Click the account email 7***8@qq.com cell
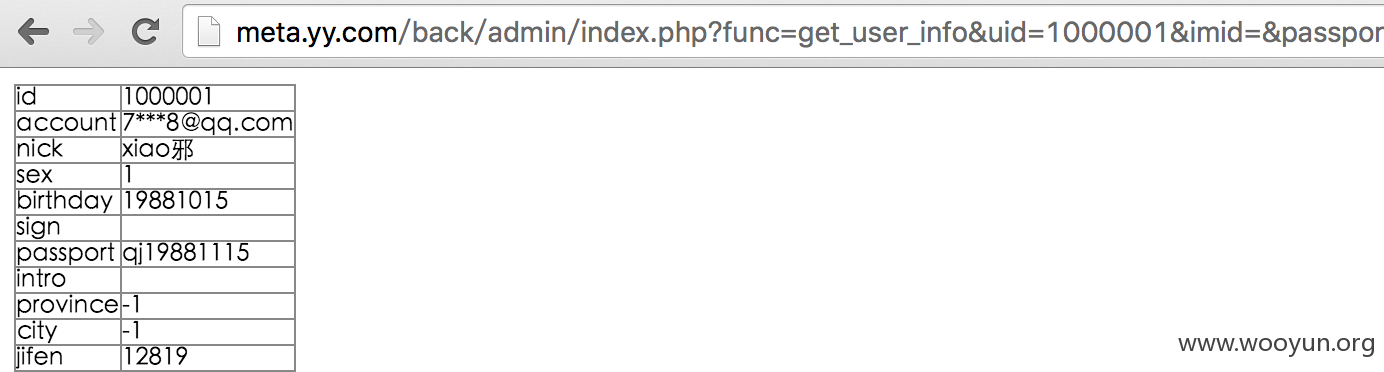This screenshot has height=372, width=1384. point(208,123)
